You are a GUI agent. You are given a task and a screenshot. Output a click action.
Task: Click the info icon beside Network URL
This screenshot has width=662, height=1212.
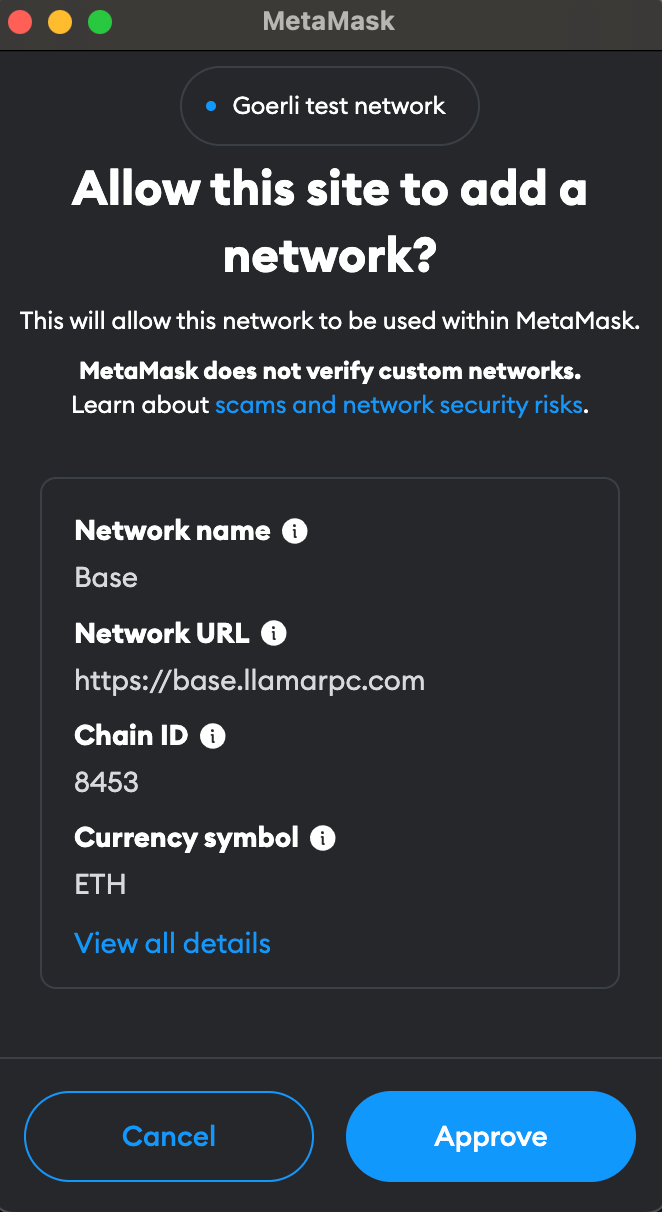click(x=273, y=633)
